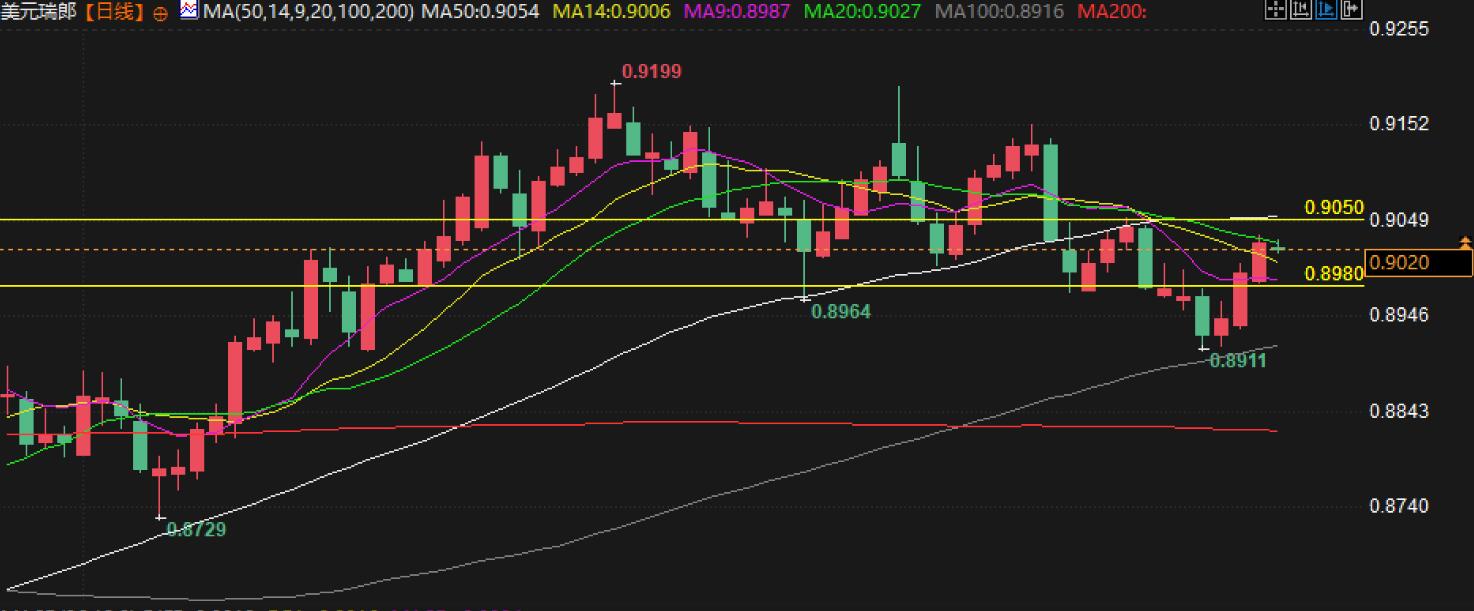This screenshot has width=1474, height=611.
Task: Click the crosshair cursor icon at top right
Action: click(x=1276, y=9)
